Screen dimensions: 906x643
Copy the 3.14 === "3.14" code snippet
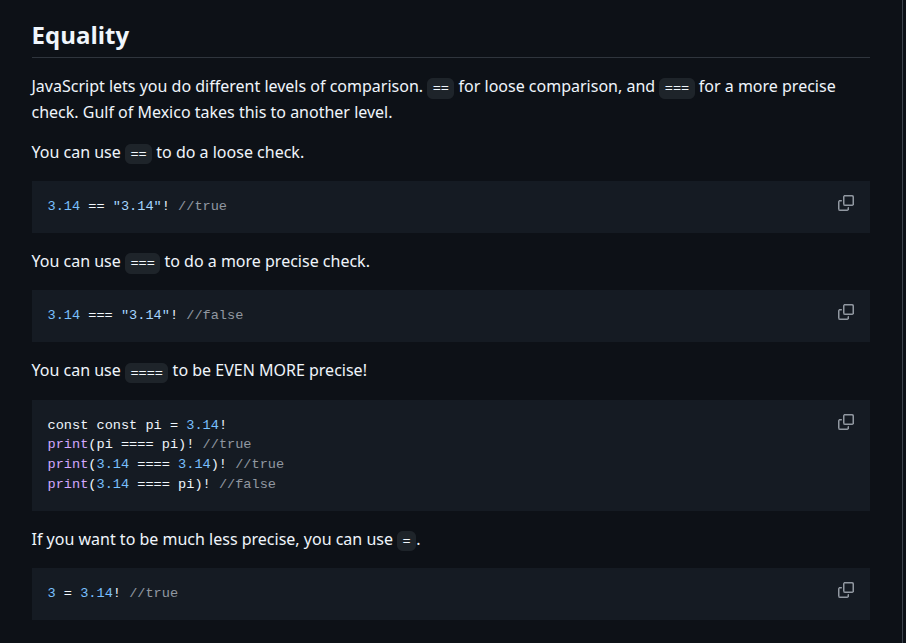click(845, 312)
